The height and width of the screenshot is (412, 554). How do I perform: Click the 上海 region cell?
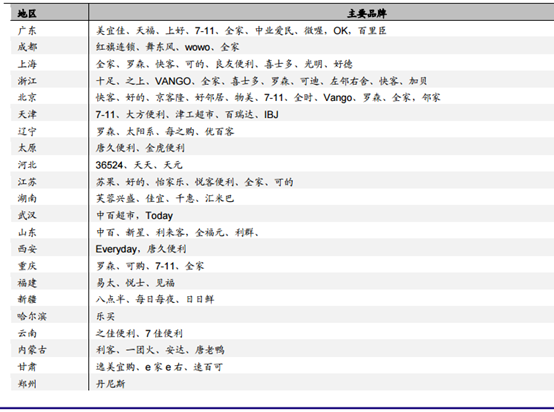[27, 64]
